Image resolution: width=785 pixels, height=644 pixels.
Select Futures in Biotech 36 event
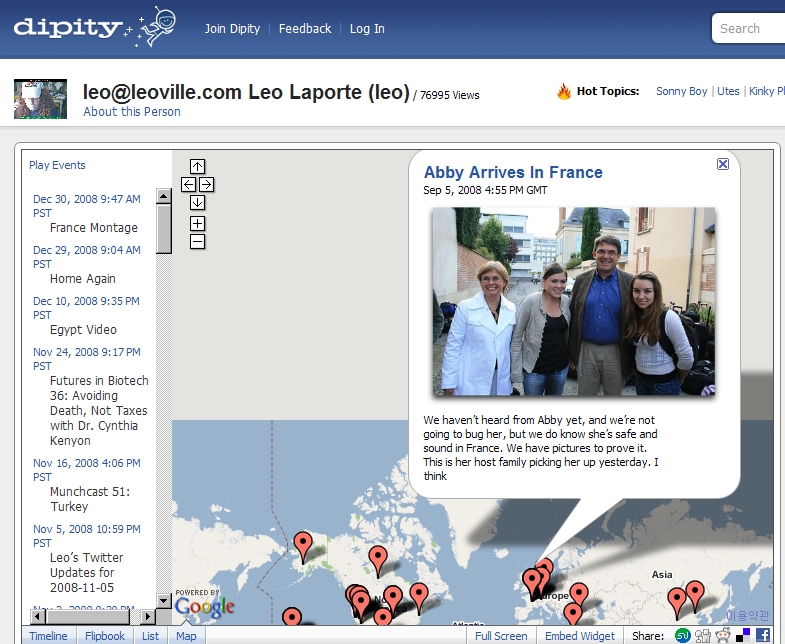pos(99,411)
